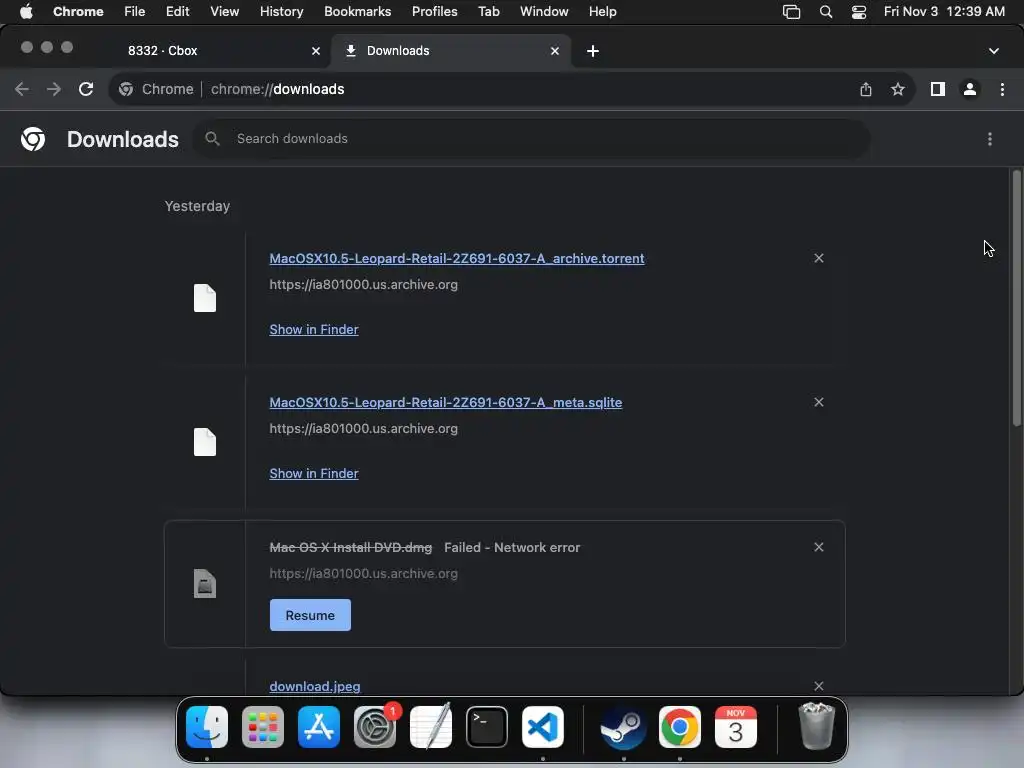Image resolution: width=1024 pixels, height=768 pixels.
Task: Remove the failed Install DVD.dmg entry
Action: click(x=819, y=547)
